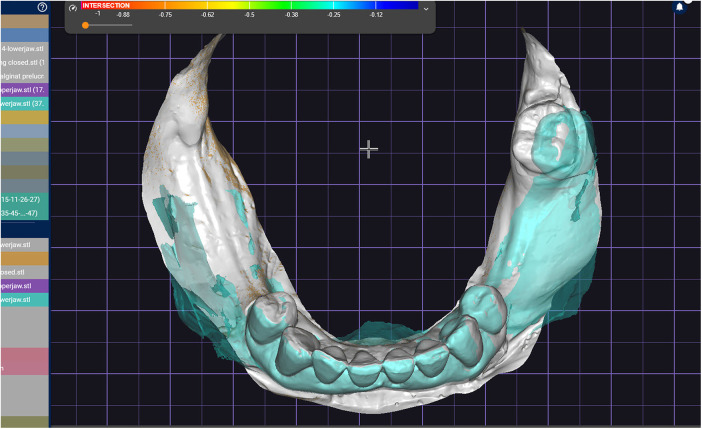Click the gauge icon beside the intersection scale
Viewport: 702px width, 429px height.
(x=73, y=8)
